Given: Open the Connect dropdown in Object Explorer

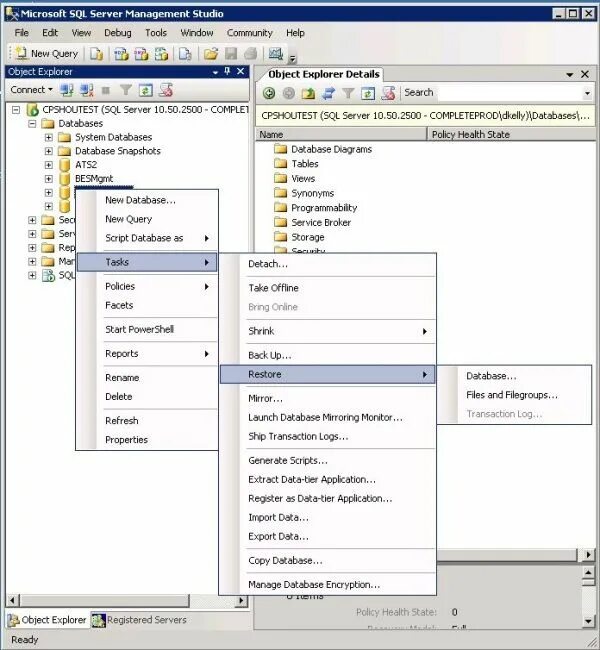Looking at the screenshot, I should (32, 90).
